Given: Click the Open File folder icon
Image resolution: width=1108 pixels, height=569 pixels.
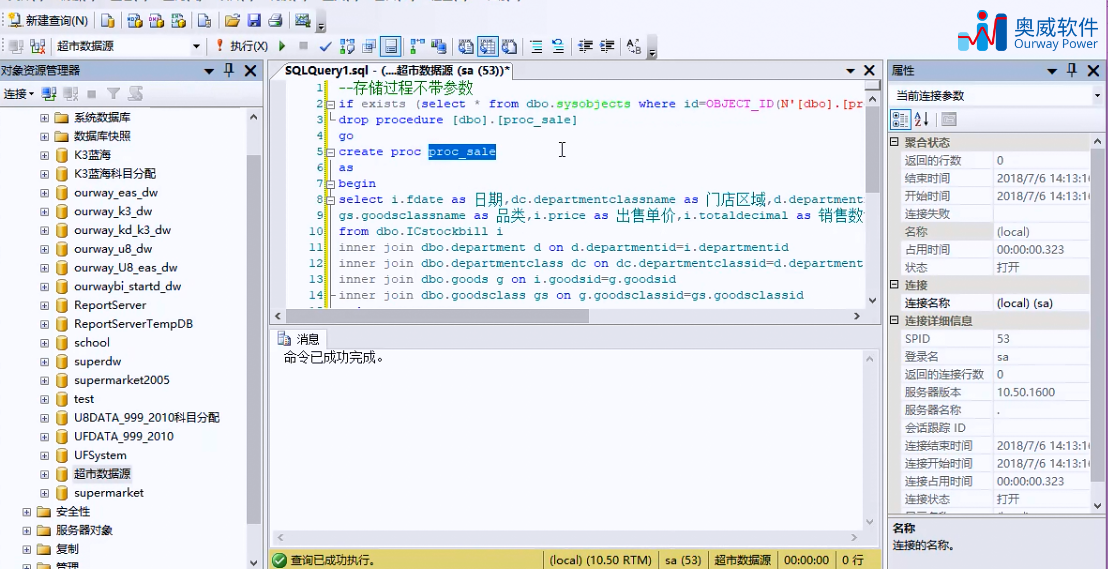Looking at the screenshot, I should [232, 20].
